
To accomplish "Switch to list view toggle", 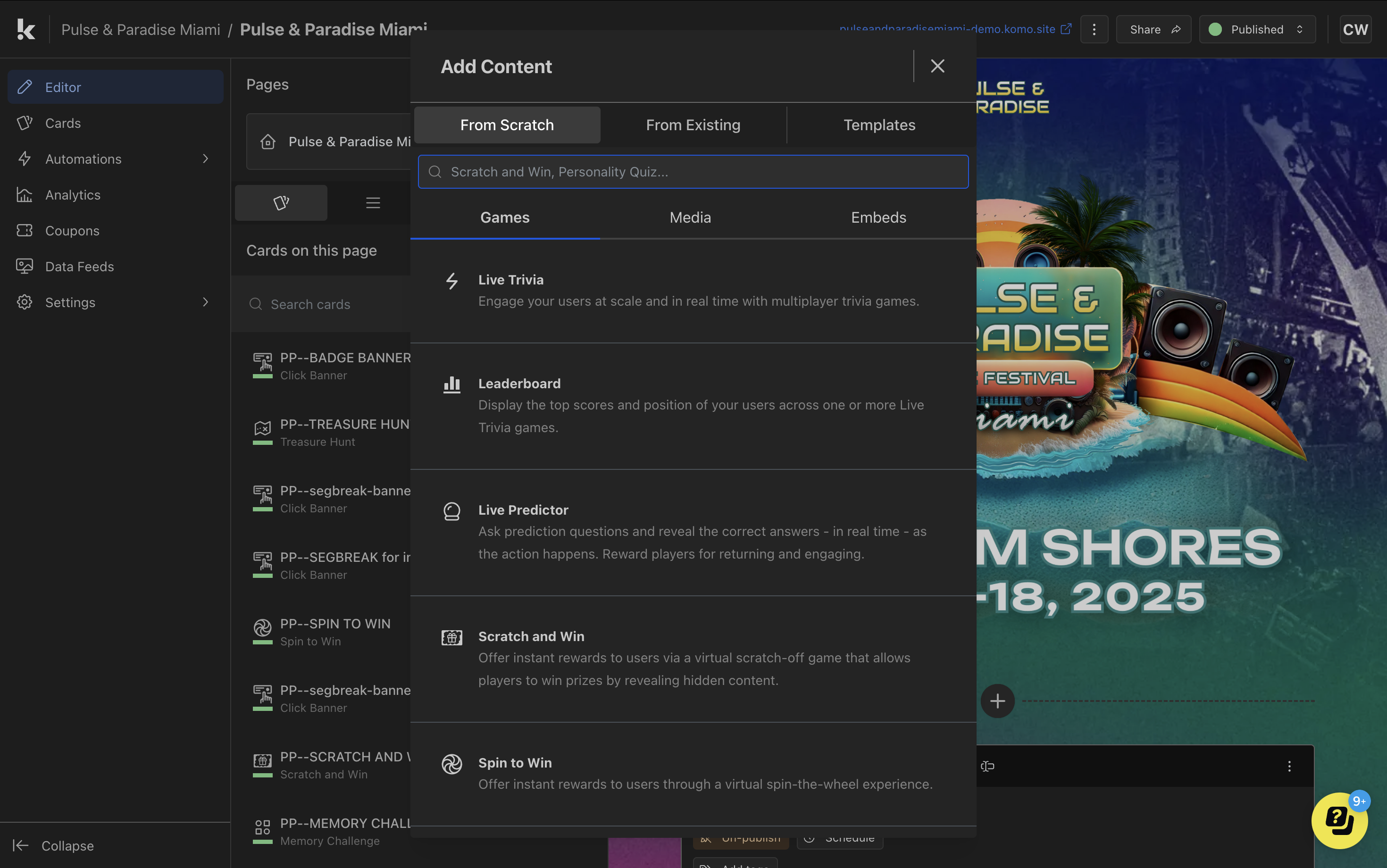I will [373, 203].
